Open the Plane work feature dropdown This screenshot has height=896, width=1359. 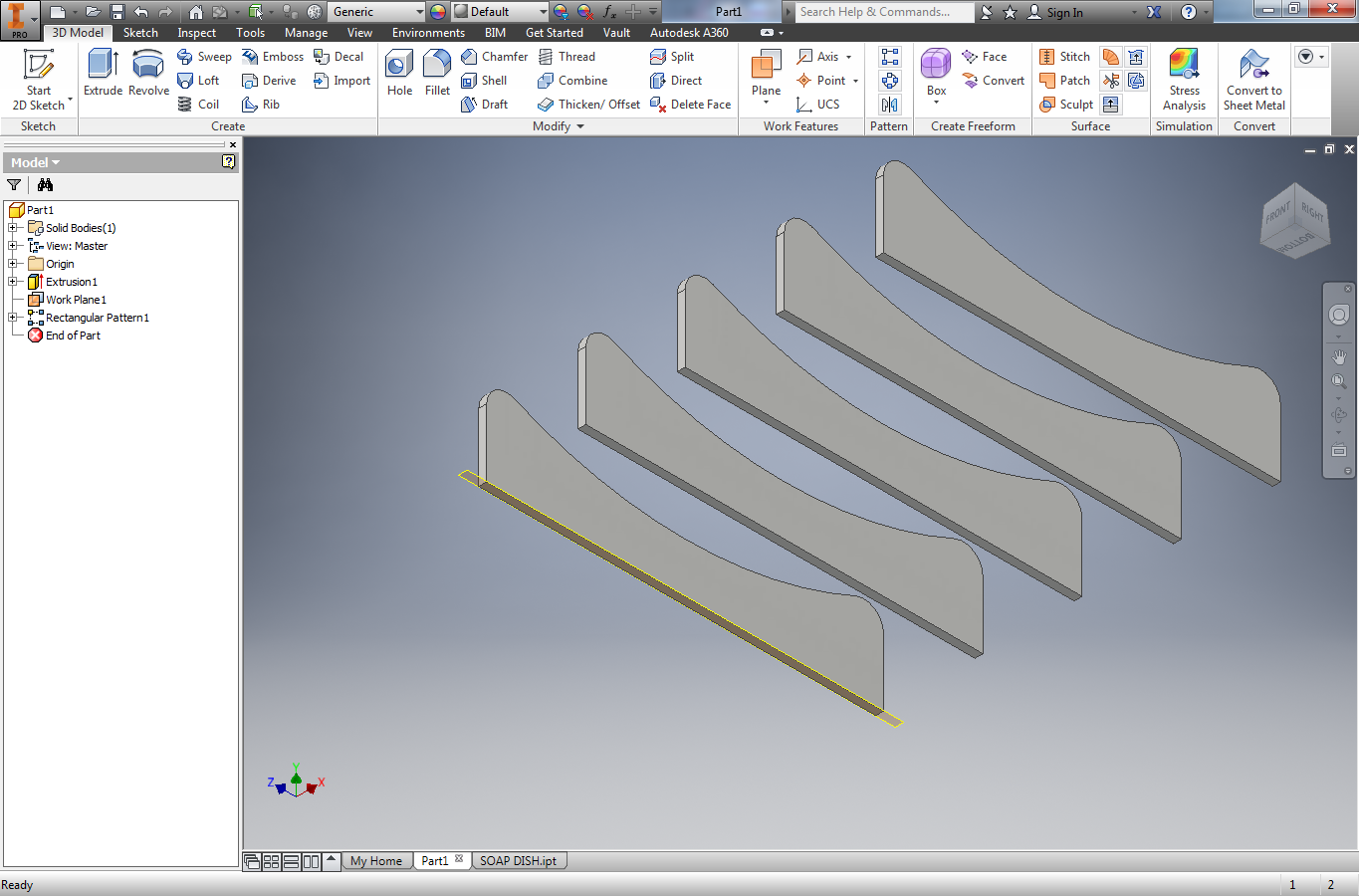point(766,103)
